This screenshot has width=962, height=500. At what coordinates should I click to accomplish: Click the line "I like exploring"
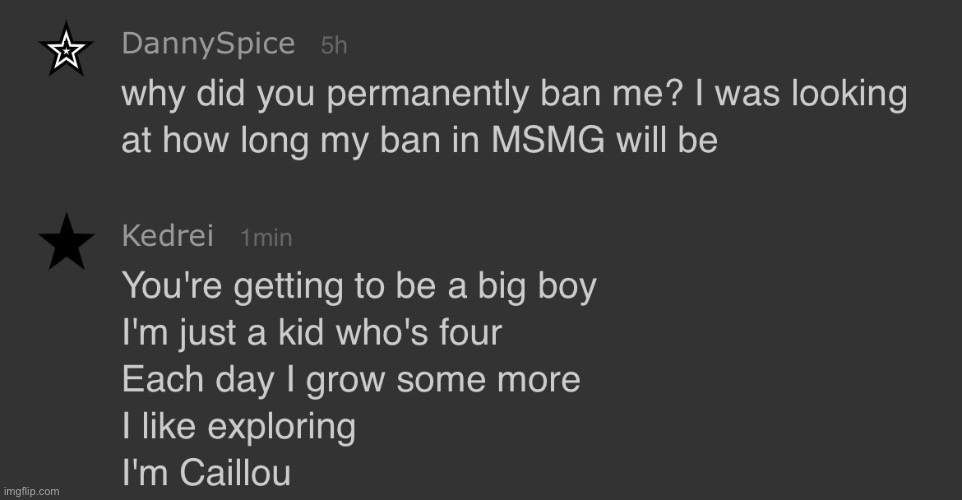[x=238, y=427]
